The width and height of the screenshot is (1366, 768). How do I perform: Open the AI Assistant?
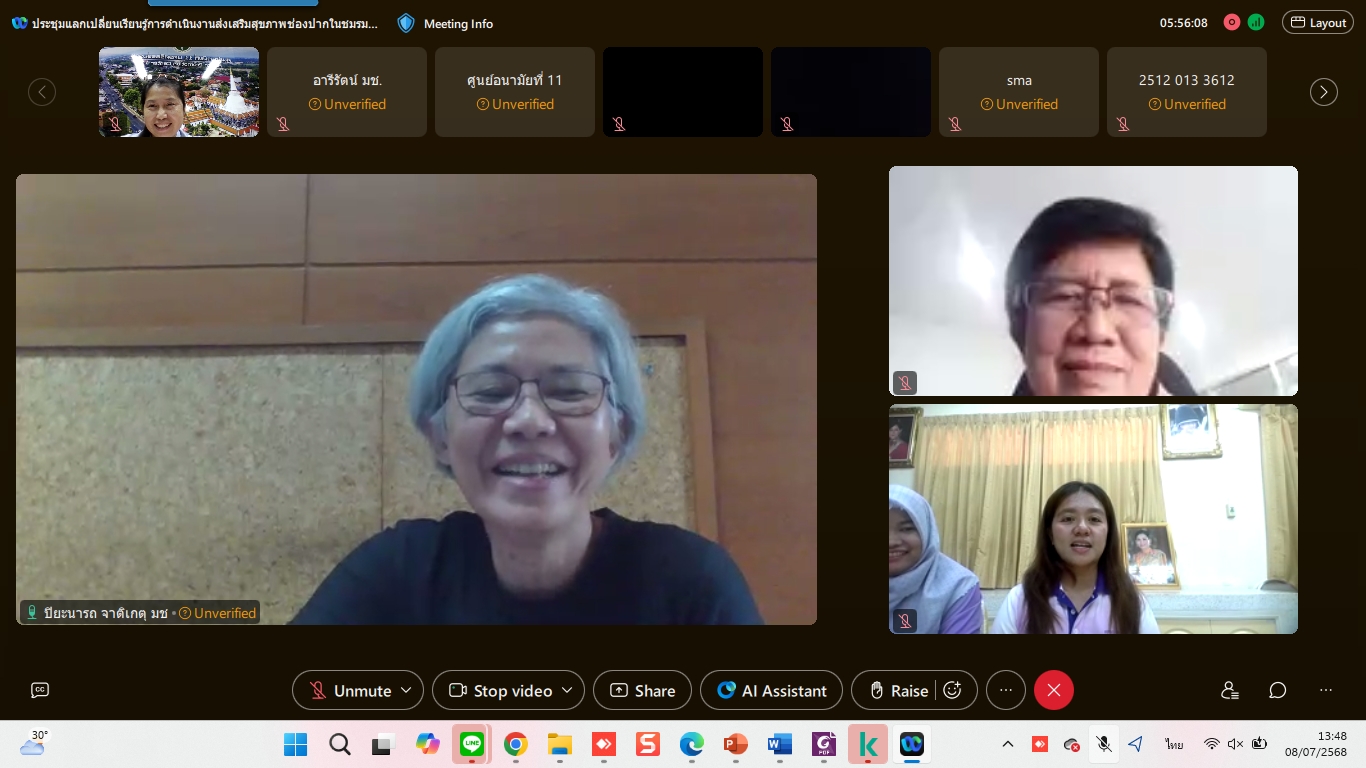pos(771,690)
